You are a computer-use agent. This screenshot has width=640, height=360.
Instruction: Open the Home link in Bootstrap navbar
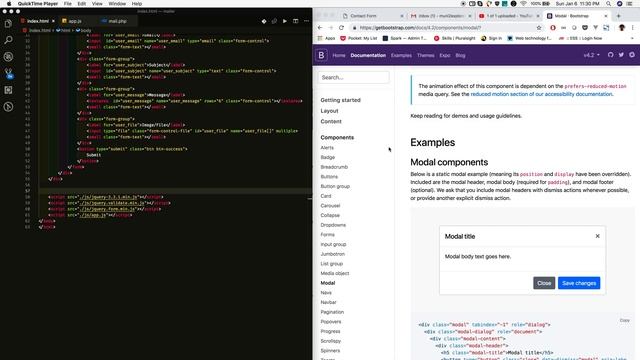click(339, 56)
